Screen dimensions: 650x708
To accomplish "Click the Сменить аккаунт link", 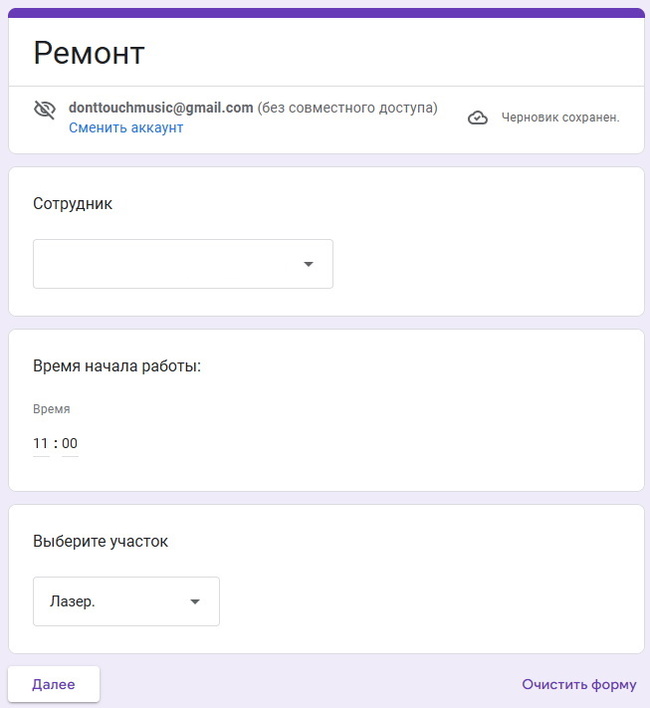I will click(x=126, y=128).
